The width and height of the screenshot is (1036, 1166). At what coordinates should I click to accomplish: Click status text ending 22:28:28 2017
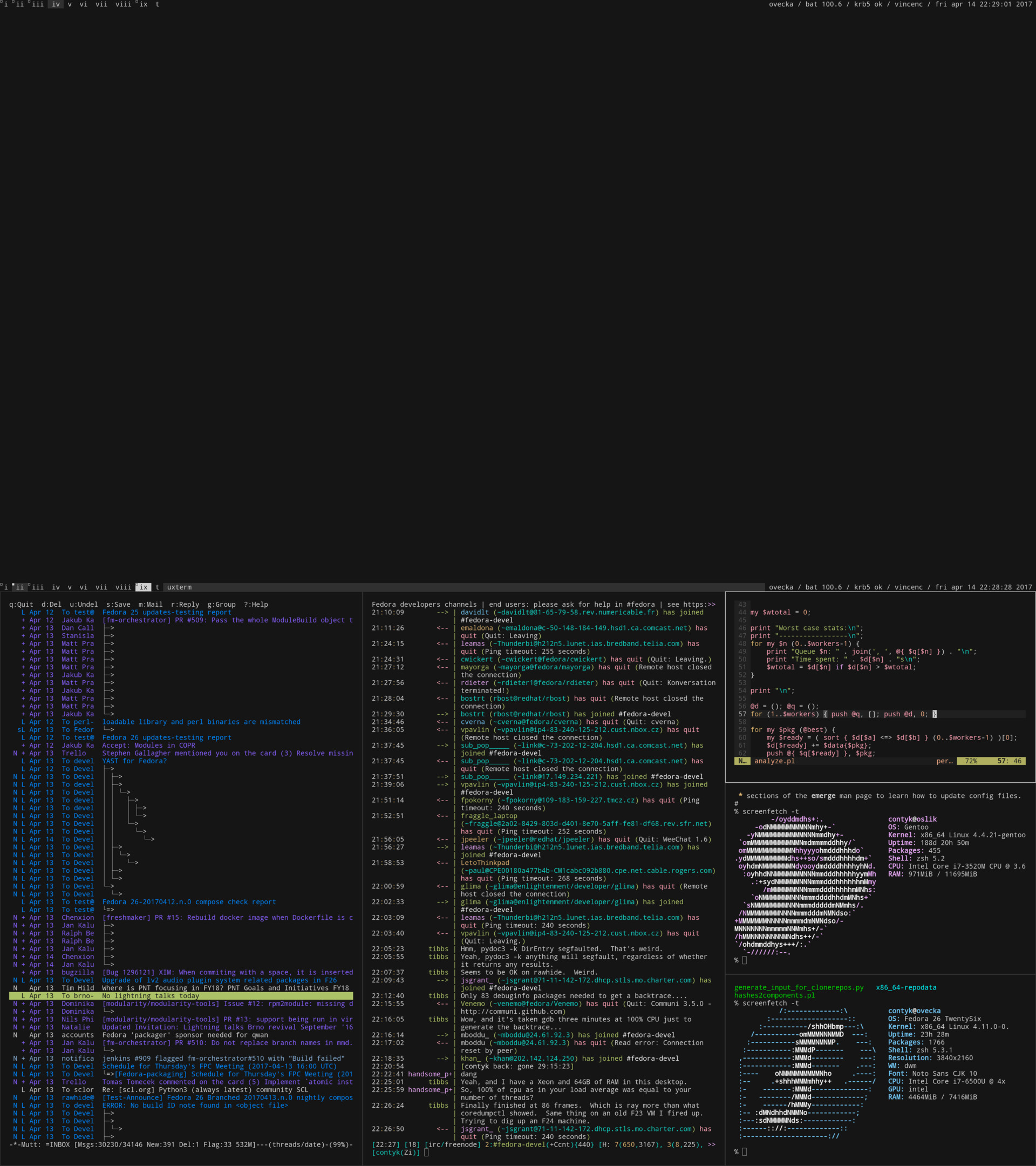point(899,587)
